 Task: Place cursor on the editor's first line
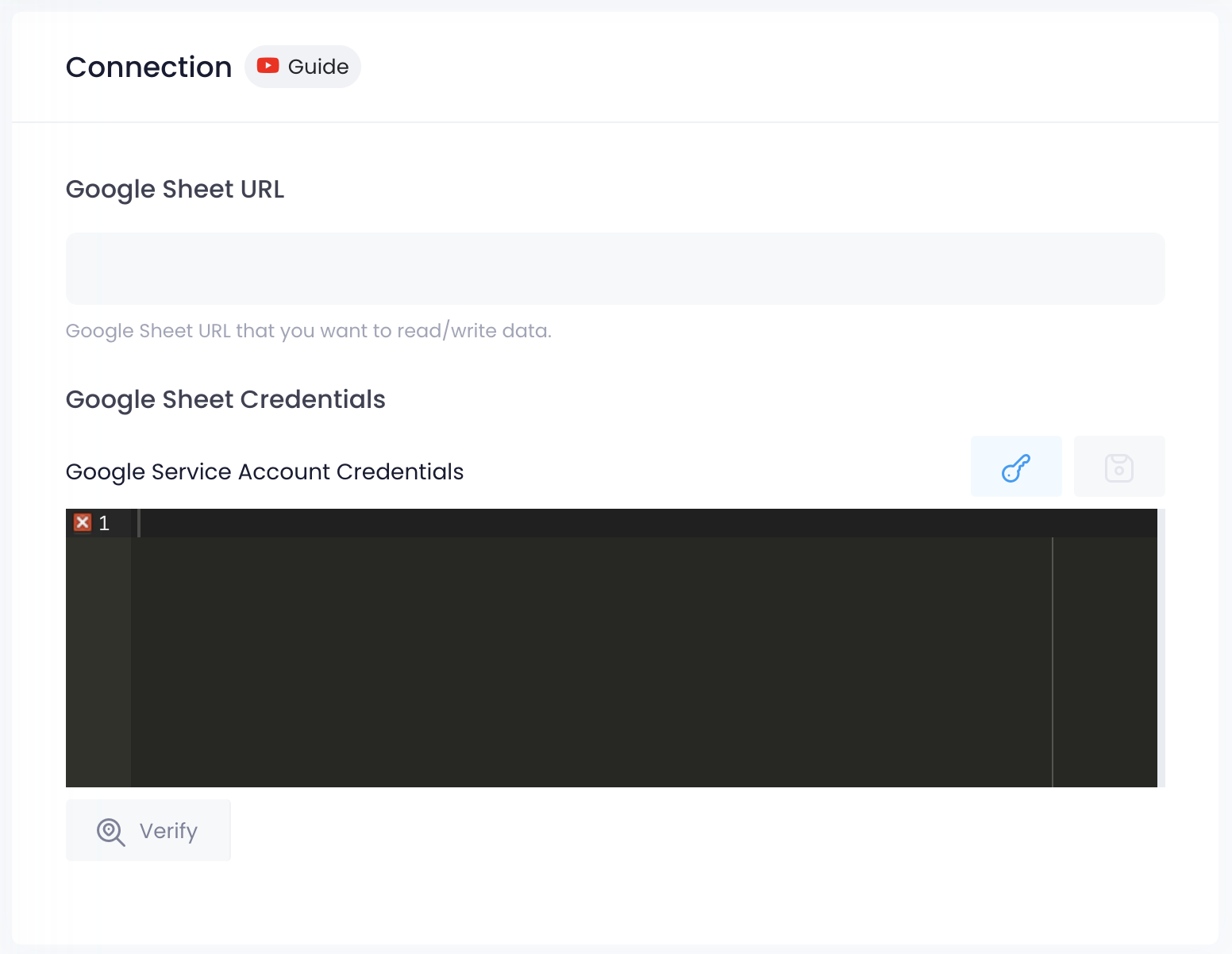click(x=556, y=523)
